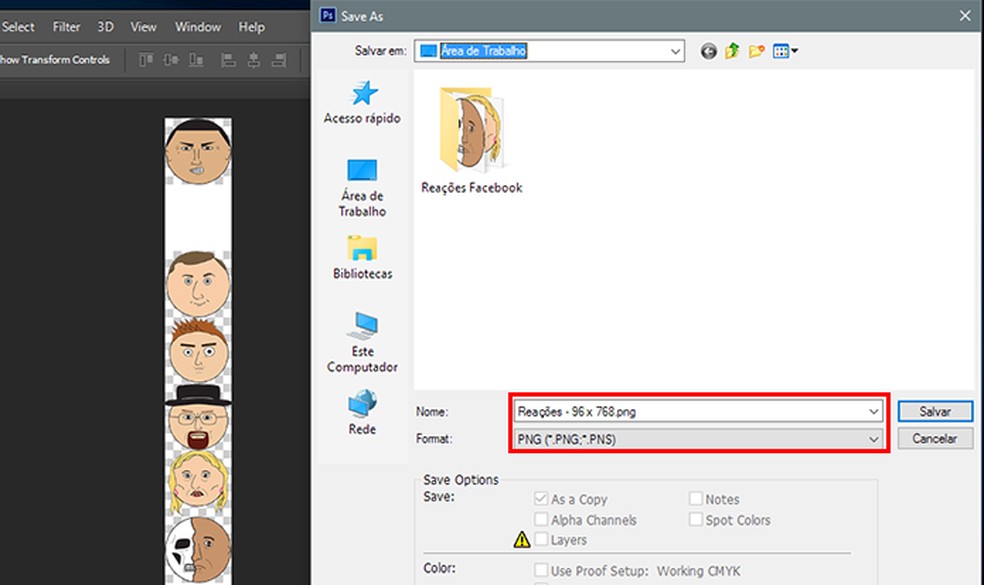This screenshot has width=984, height=585.
Task: Click align left edges icon in options bar
Action: 228,60
